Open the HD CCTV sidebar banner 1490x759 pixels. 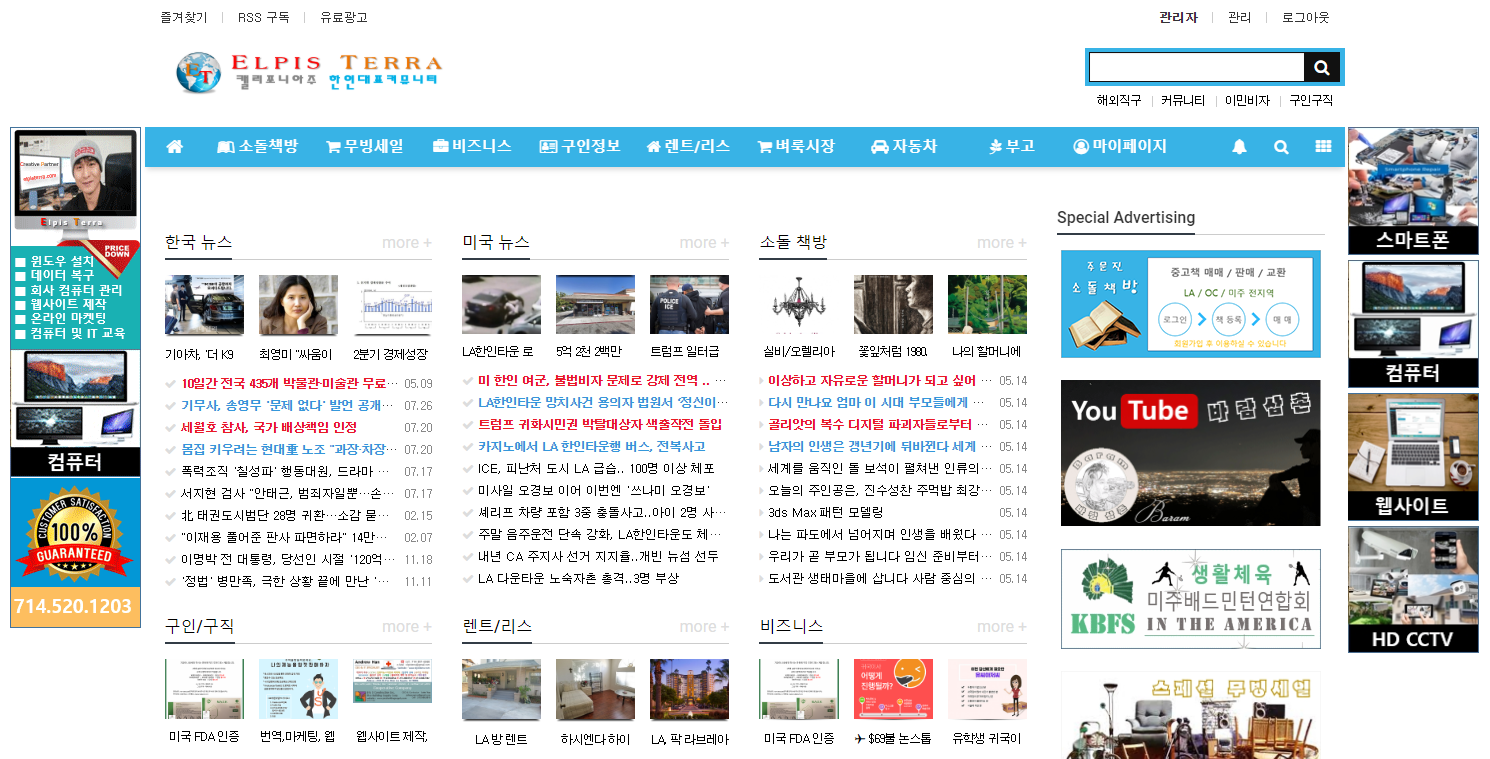(x=1412, y=590)
